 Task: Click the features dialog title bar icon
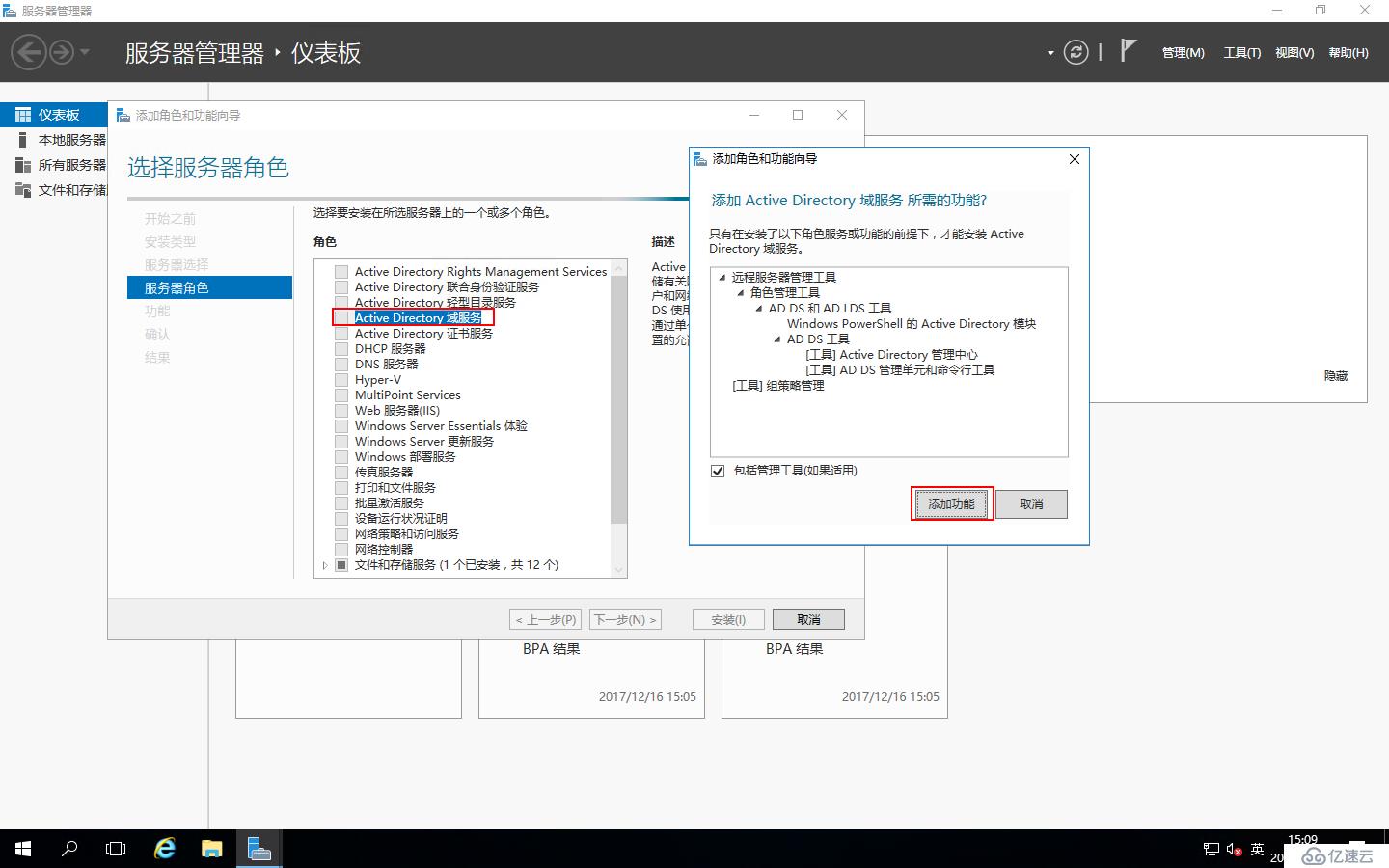(x=699, y=159)
